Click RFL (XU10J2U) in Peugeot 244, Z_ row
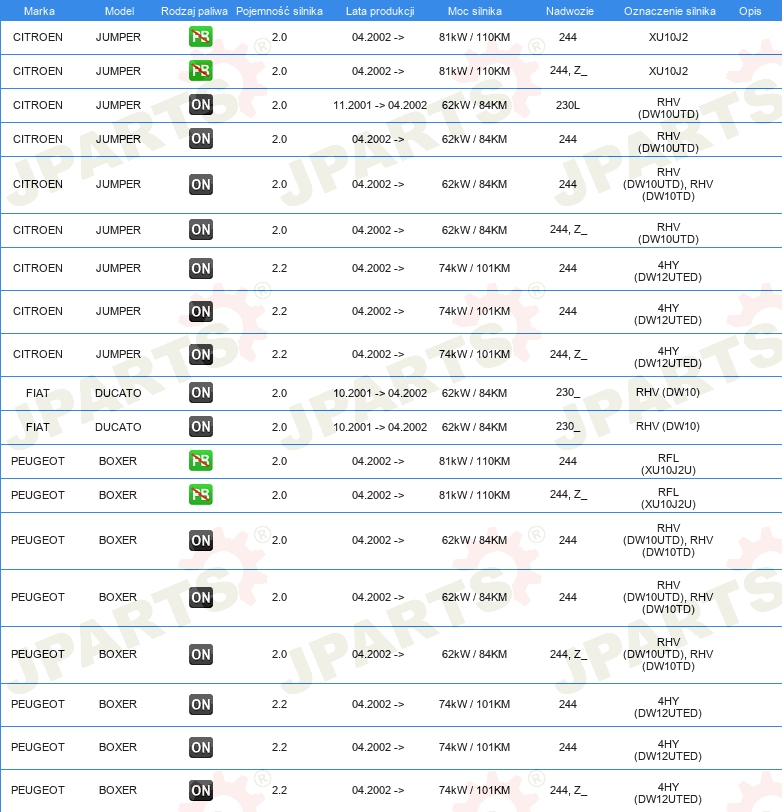 pos(668,498)
